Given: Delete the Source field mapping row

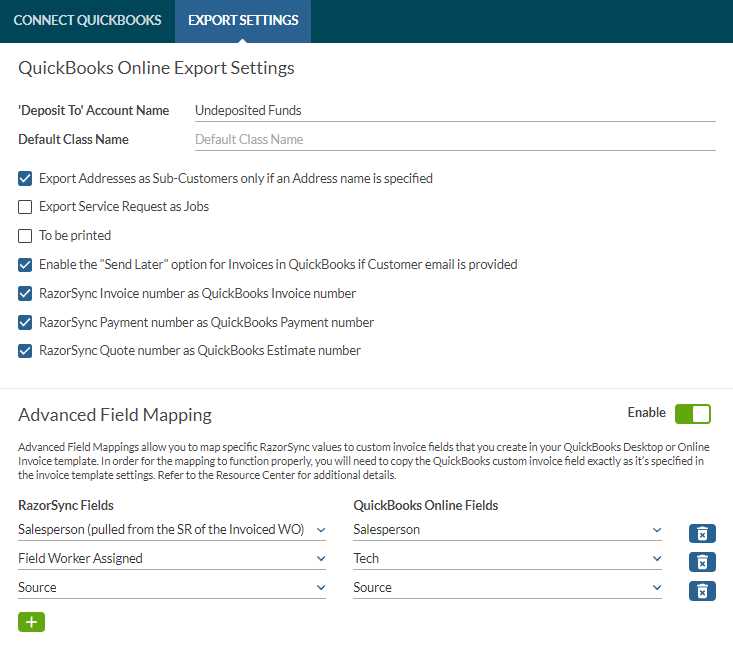Looking at the screenshot, I should coord(702,591).
